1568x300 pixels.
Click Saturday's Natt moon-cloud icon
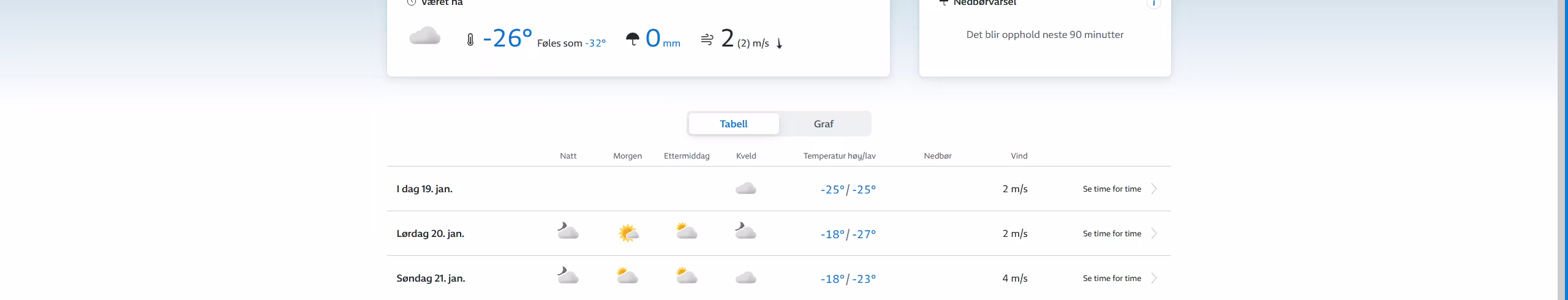point(568,231)
